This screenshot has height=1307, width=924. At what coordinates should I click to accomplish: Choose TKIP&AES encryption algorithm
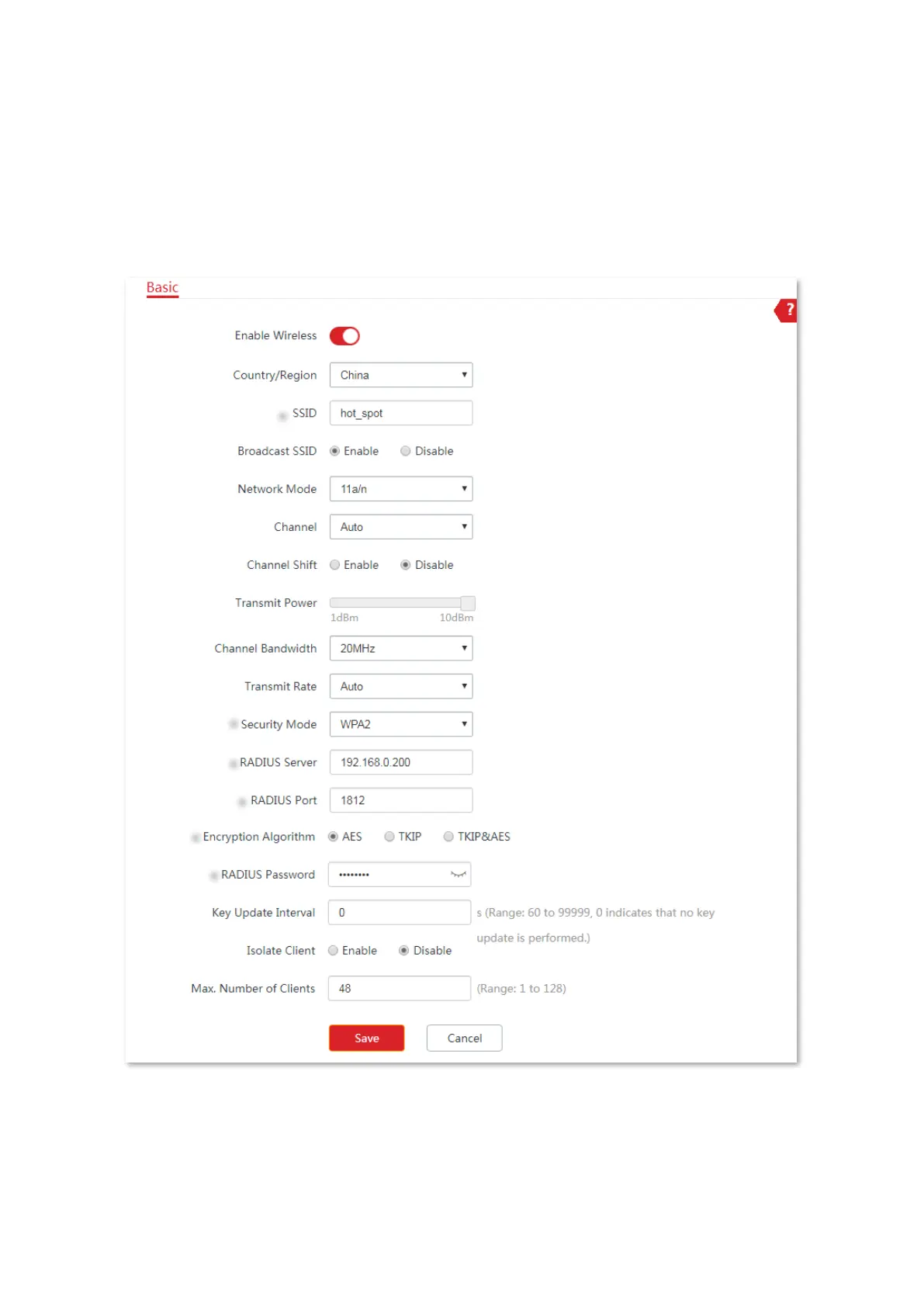448,837
